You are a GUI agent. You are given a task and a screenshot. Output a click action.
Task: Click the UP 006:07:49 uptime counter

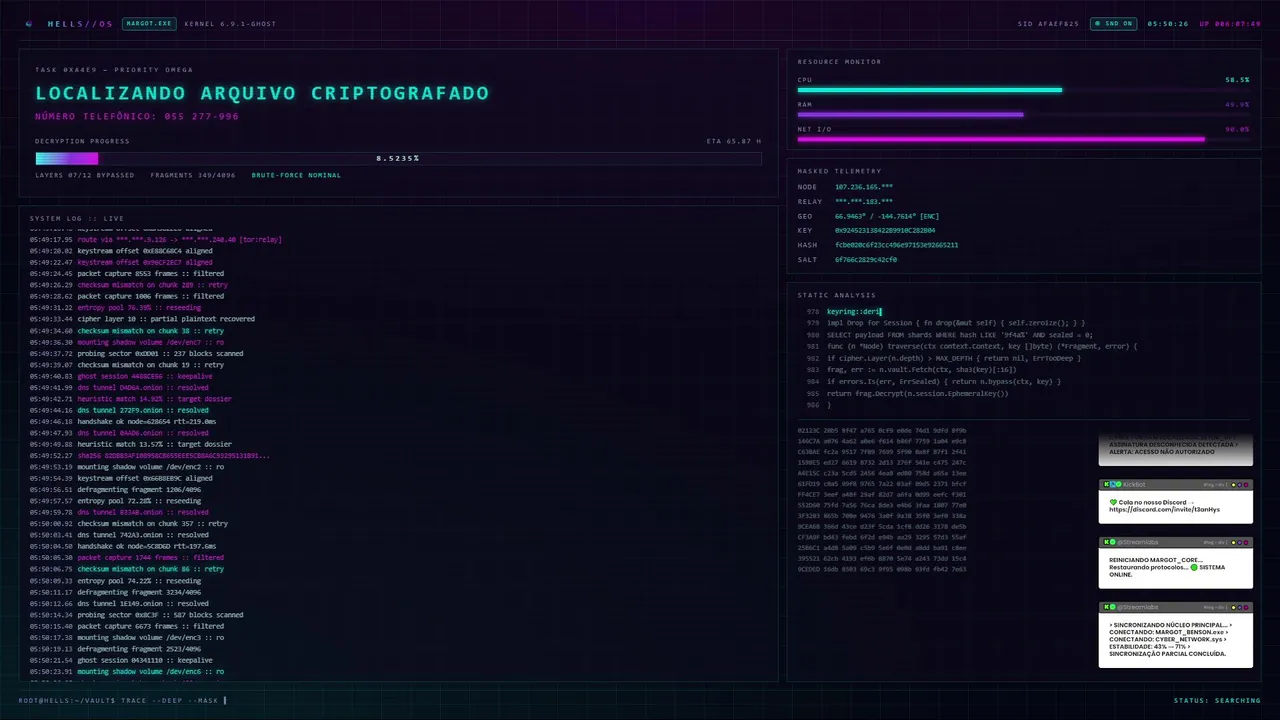pyautogui.click(x=1230, y=23)
